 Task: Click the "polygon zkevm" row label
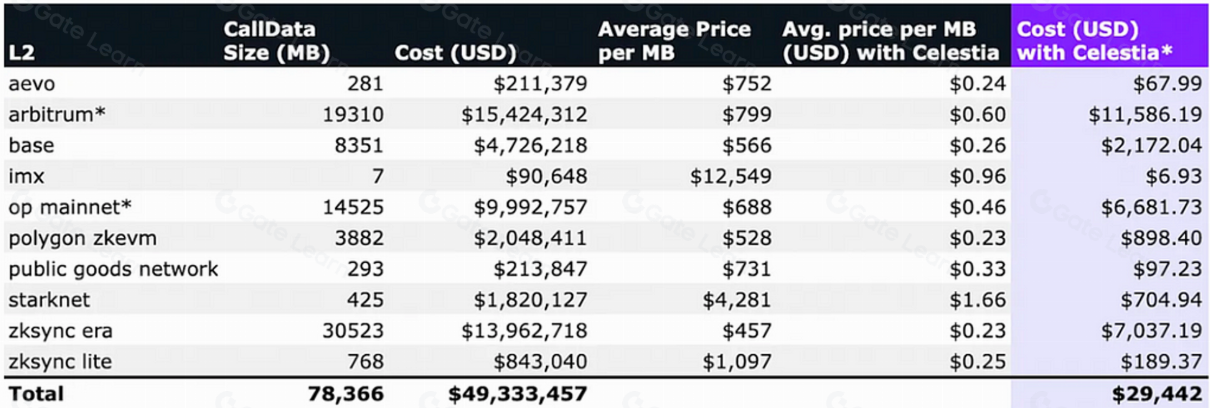point(75,238)
